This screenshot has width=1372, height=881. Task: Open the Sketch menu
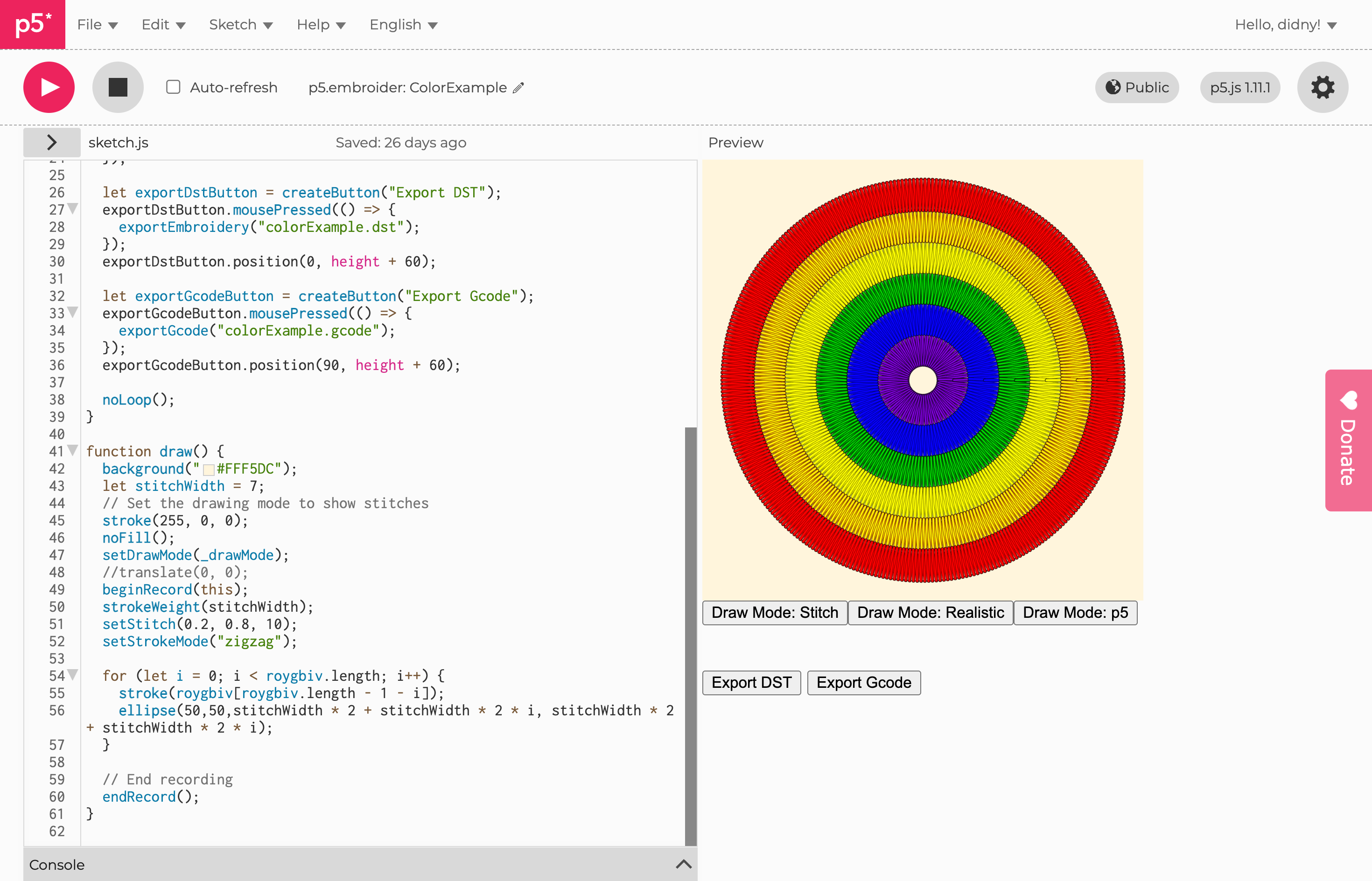[240, 25]
